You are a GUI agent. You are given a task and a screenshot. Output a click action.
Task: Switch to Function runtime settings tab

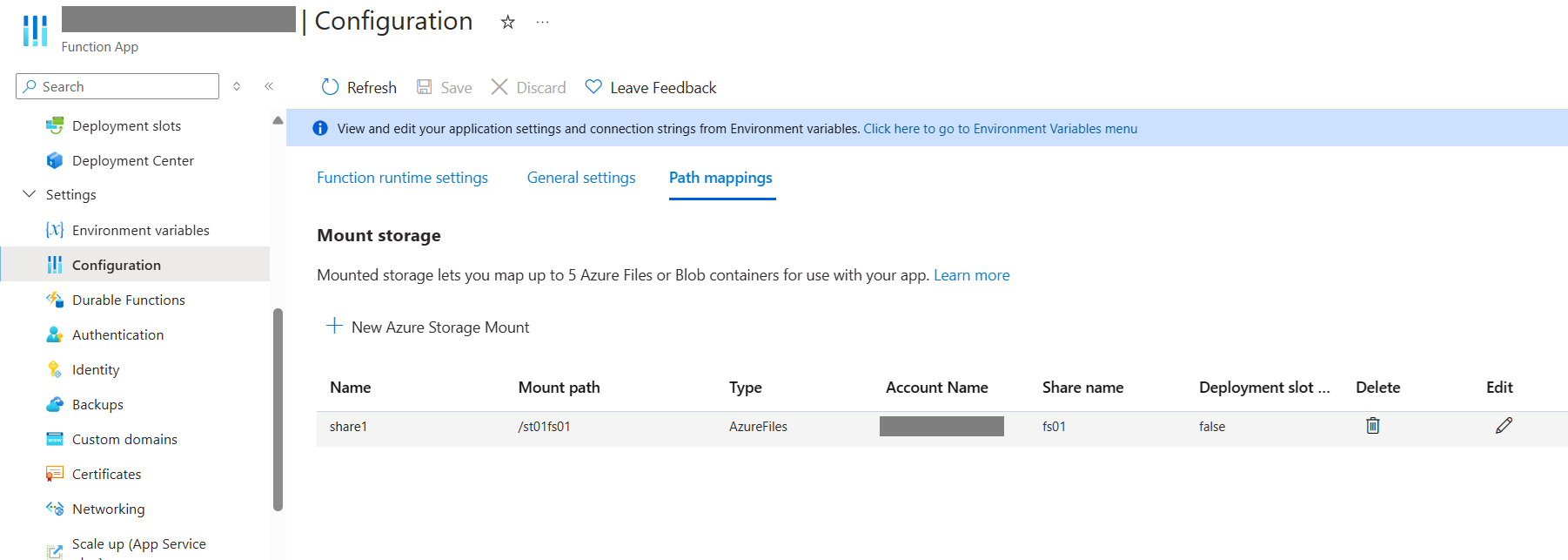coord(402,178)
